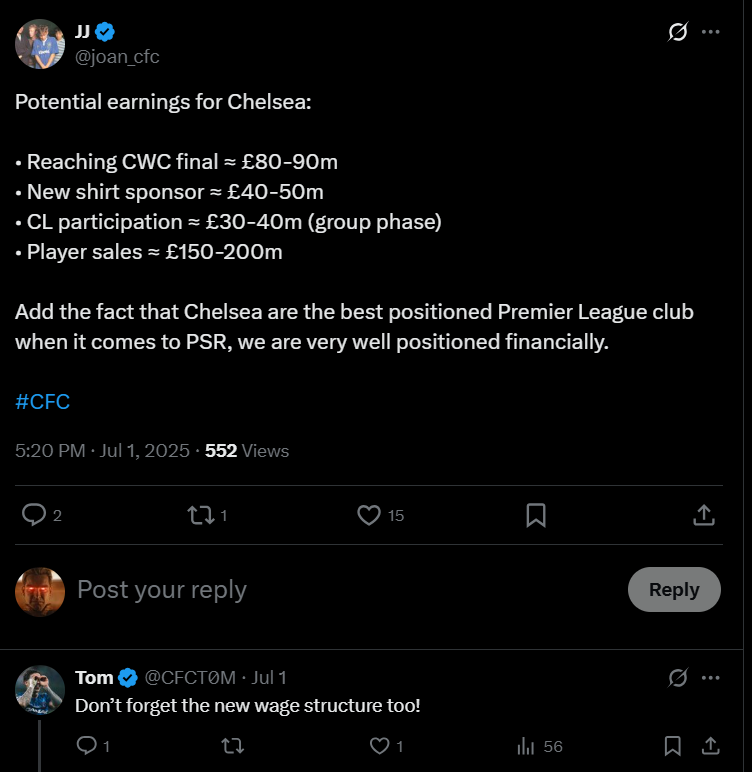Open the @CFCT0M handle link
The width and height of the screenshot is (752, 772).
190,678
